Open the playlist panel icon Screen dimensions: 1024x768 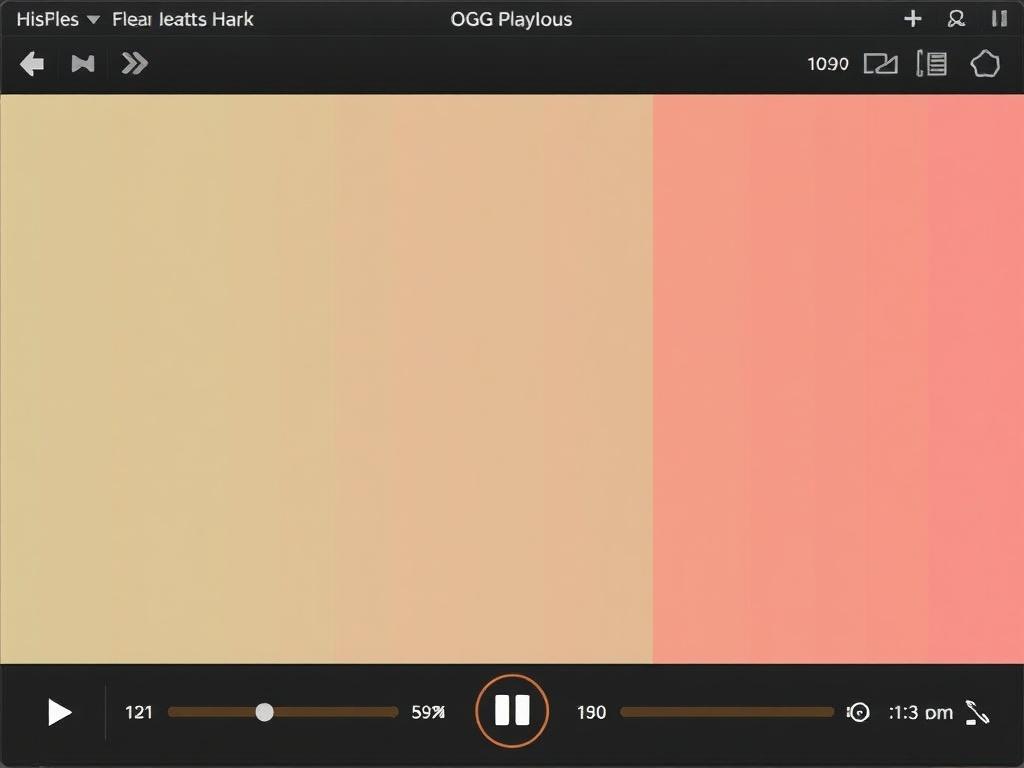pos(932,64)
